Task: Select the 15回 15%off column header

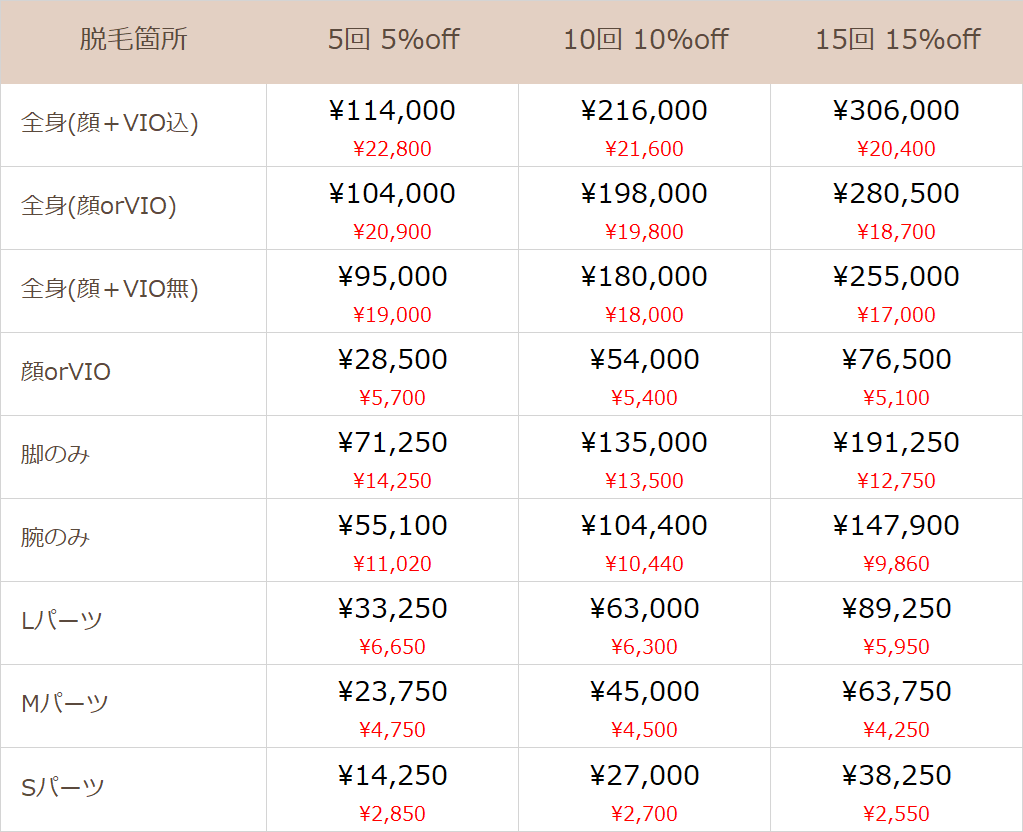Action: coord(897,39)
